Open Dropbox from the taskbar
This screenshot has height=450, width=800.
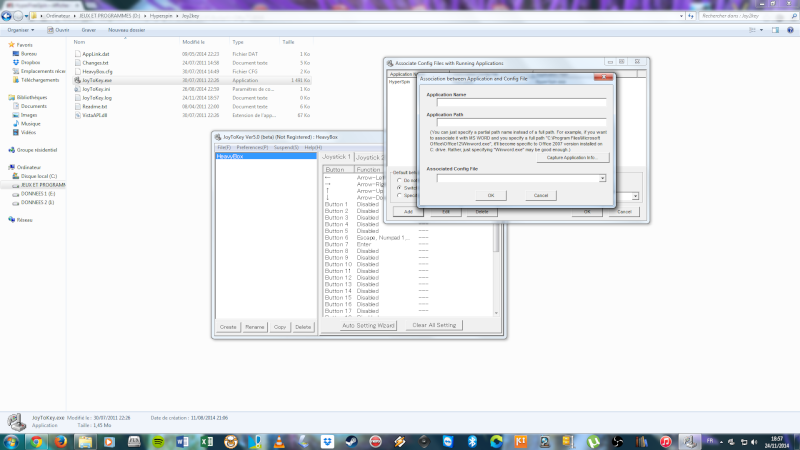click(x=328, y=442)
